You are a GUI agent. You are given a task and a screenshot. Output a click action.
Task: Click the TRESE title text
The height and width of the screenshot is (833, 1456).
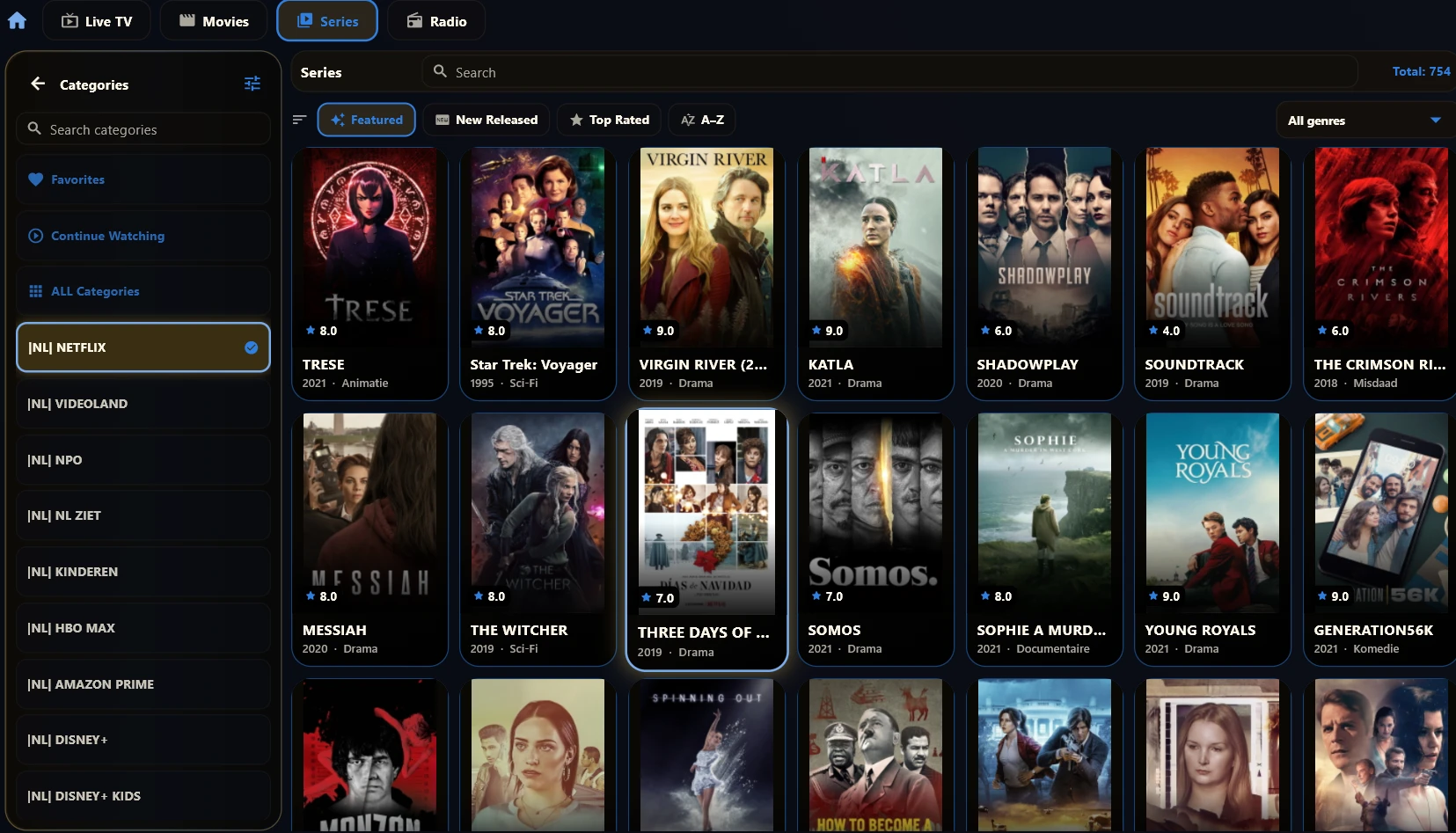tap(323, 364)
